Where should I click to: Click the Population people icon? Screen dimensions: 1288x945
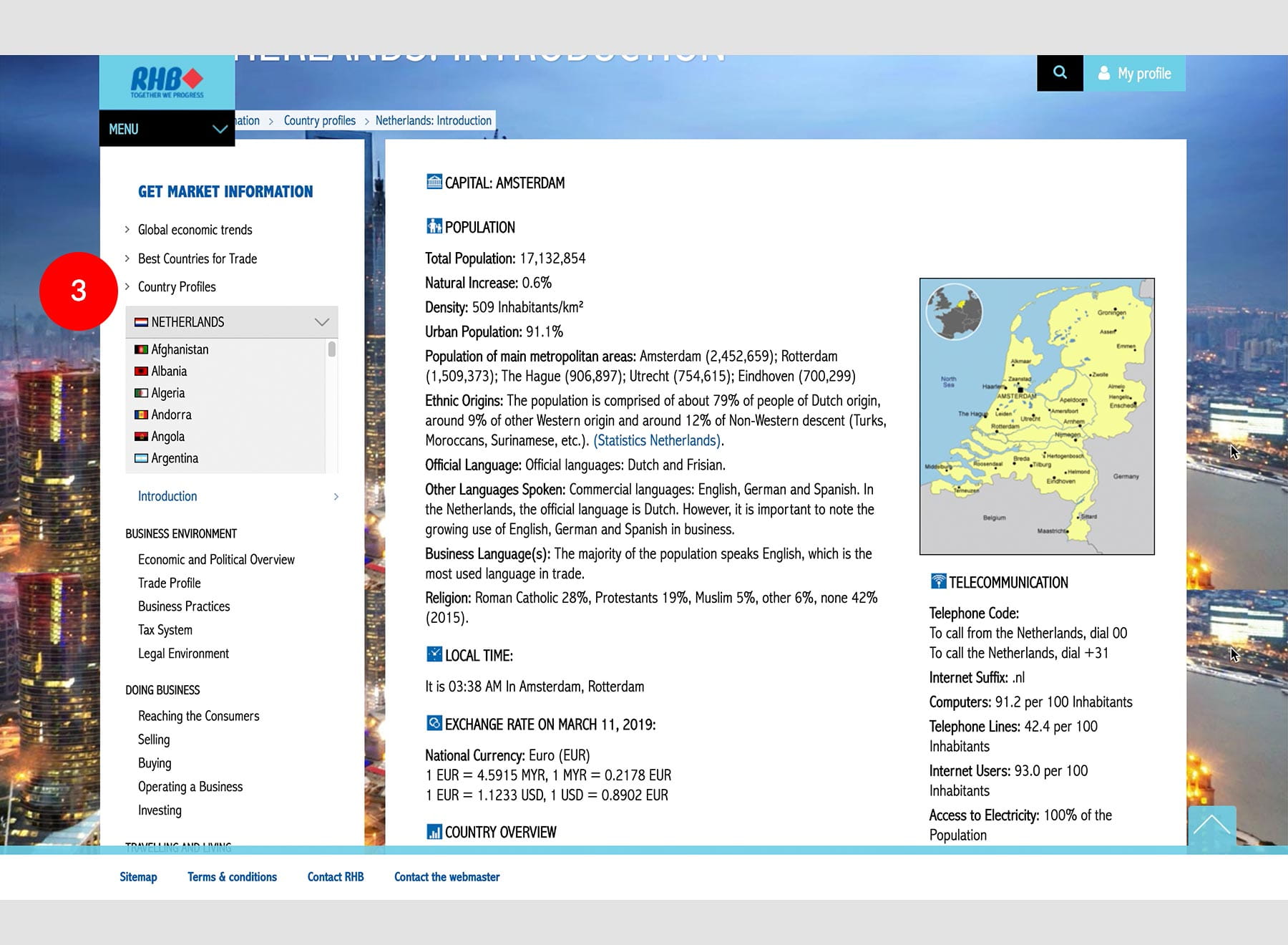(434, 227)
